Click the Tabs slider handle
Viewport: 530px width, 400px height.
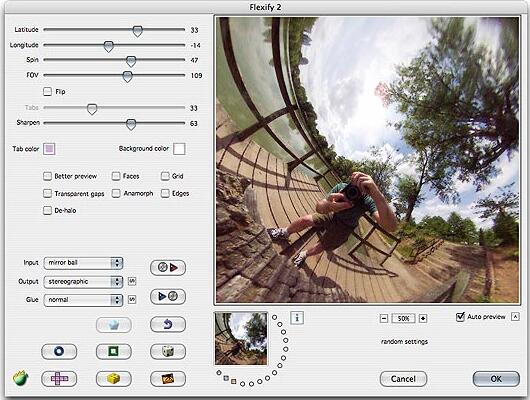pos(92,109)
